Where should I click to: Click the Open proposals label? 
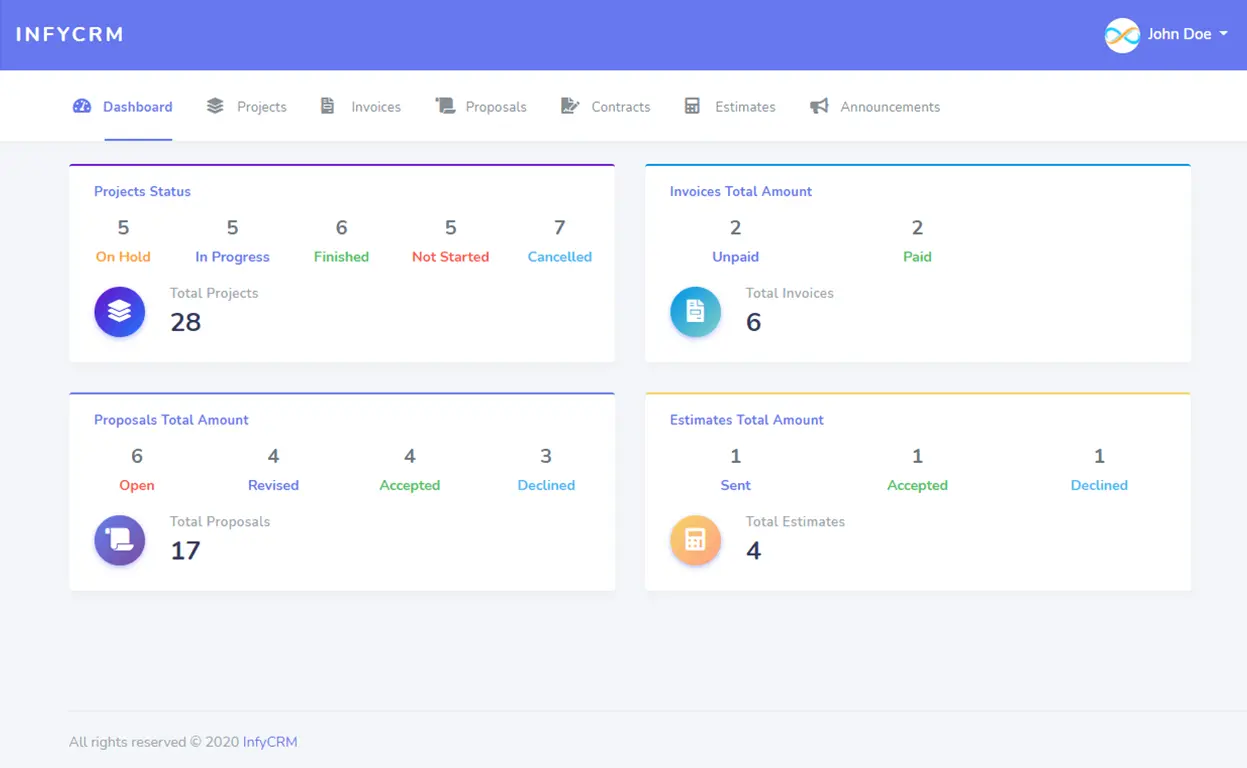pyautogui.click(x=137, y=485)
